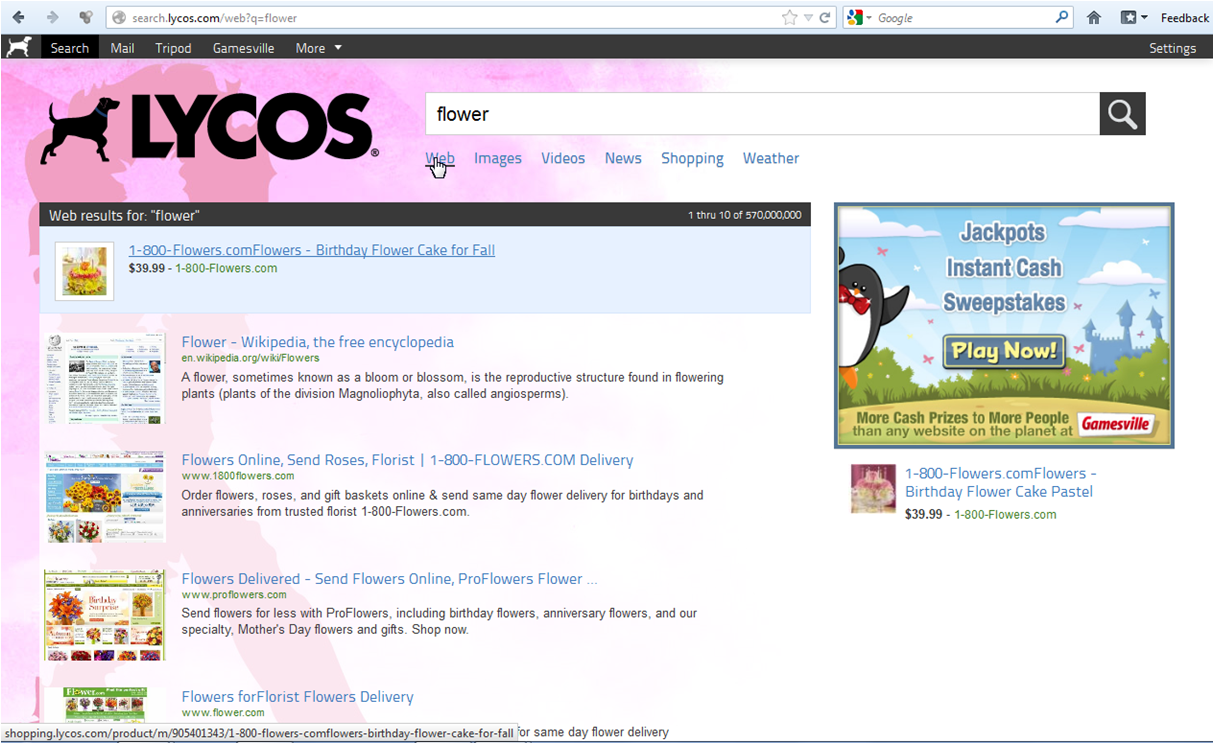Click inside the flower search input field
The height and width of the screenshot is (744, 1214).
click(x=700, y=113)
